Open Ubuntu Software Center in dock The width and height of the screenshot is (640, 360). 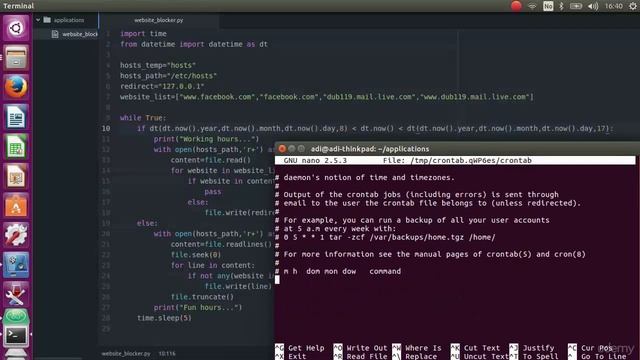(16, 205)
